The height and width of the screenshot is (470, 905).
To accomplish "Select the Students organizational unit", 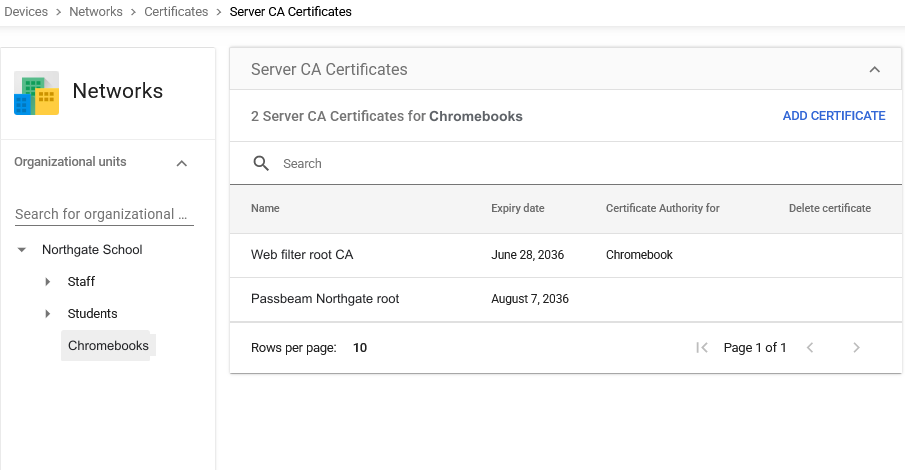I will point(92,314).
